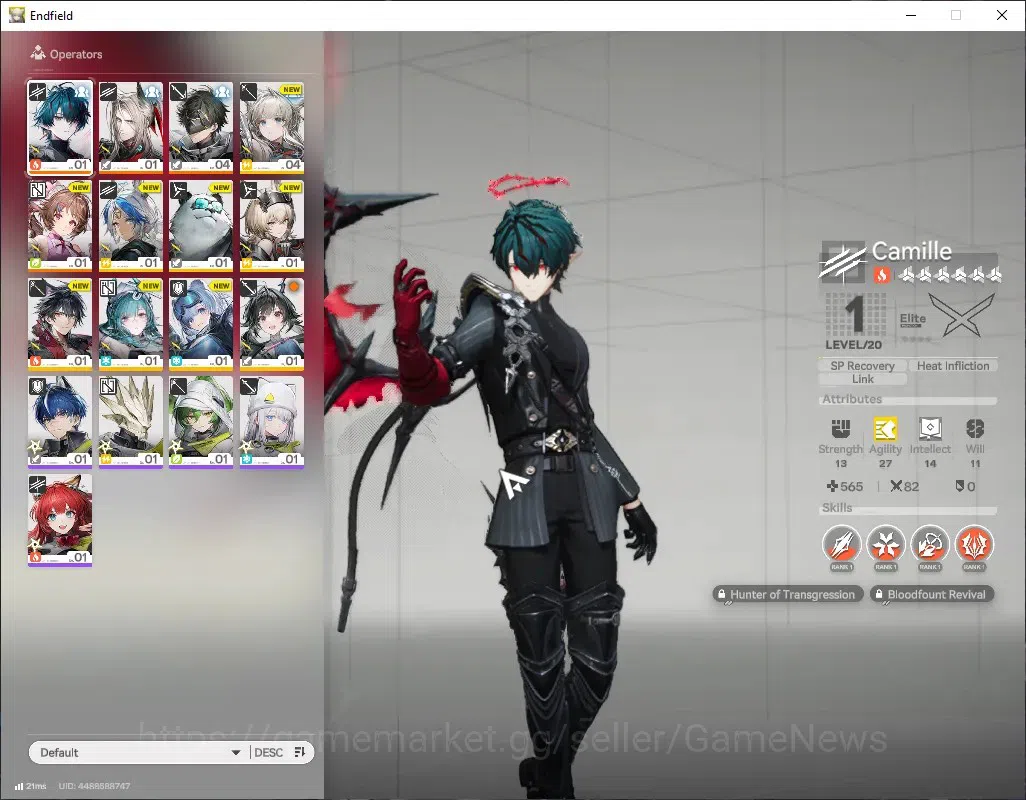Select the NEW blonde girl level 04 card
Viewport: 1026px width, 800px height.
coord(272,128)
